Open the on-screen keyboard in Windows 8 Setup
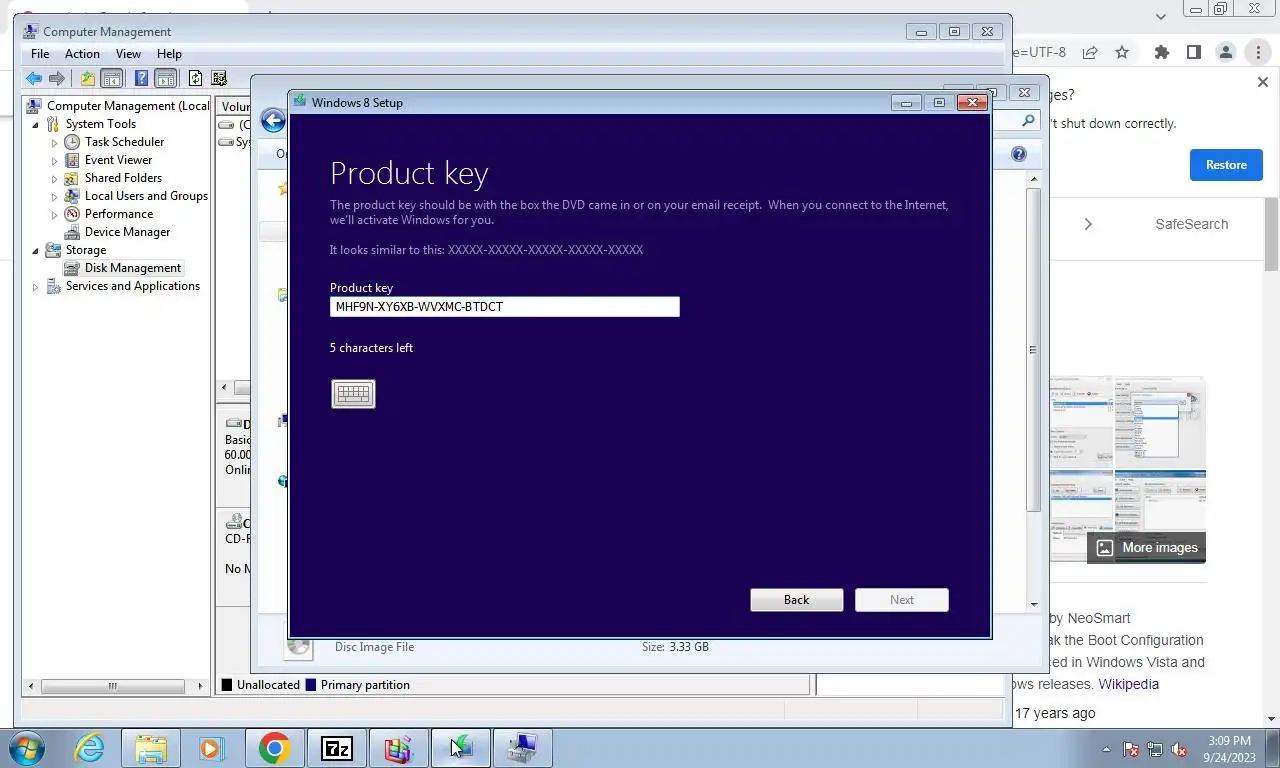Screen dimensions: 1280x768 353,394
